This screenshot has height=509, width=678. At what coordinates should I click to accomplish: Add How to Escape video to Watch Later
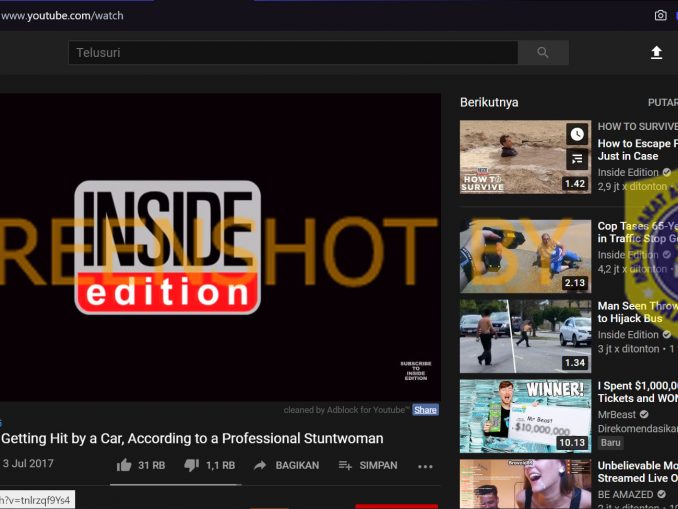[577, 134]
